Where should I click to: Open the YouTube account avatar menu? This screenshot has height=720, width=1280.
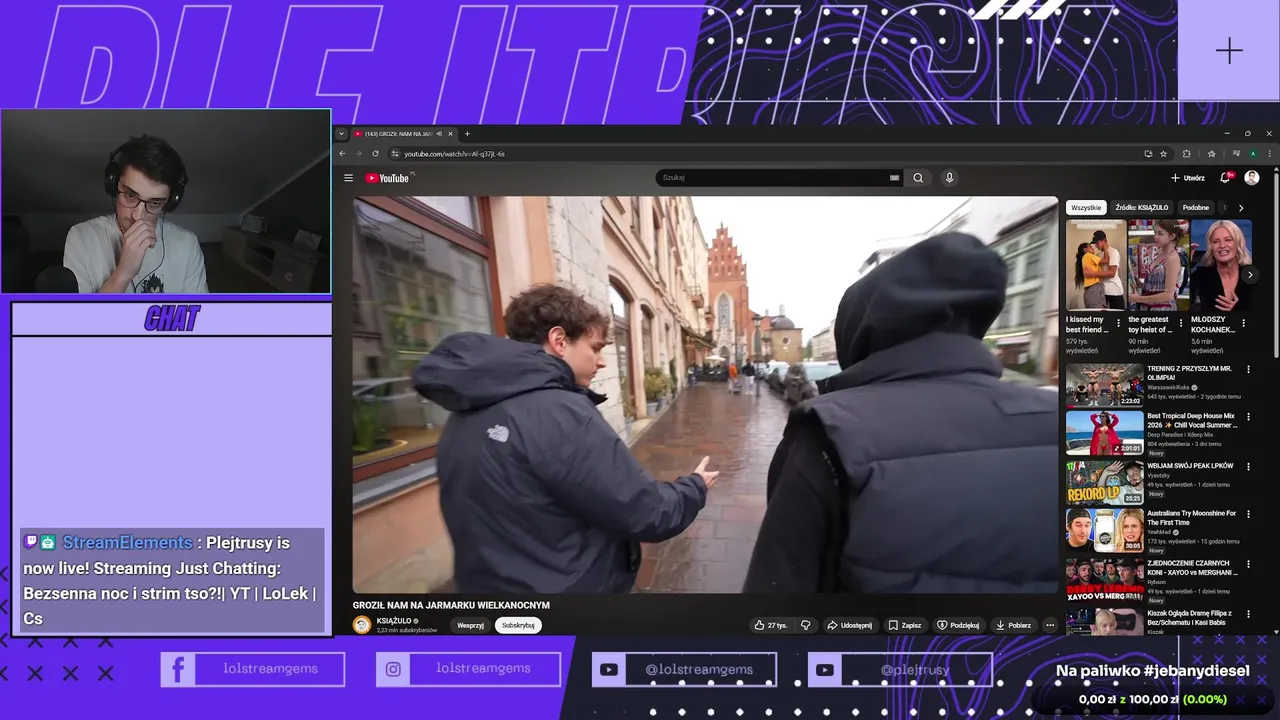click(1251, 178)
